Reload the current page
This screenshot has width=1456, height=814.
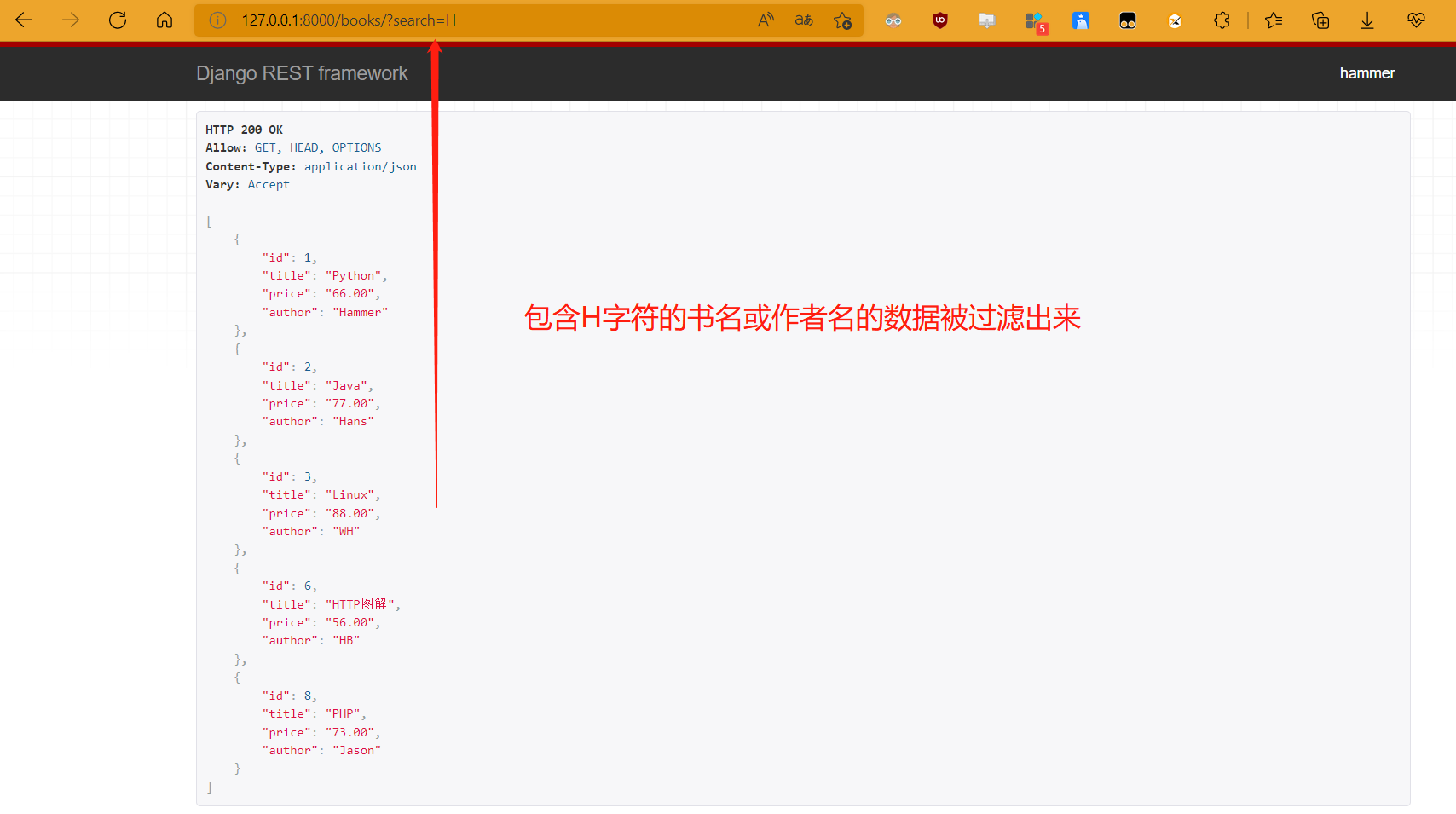[x=118, y=20]
